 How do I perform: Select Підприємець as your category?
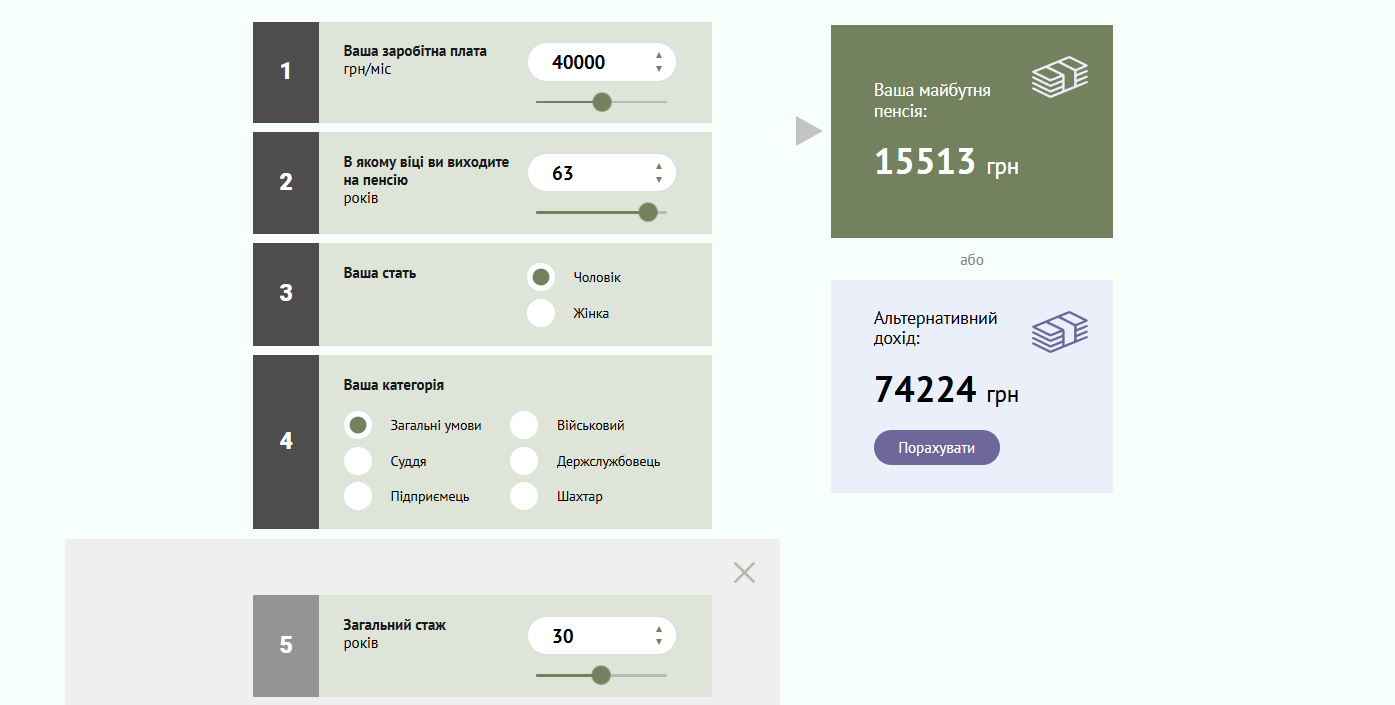(x=358, y=496)
